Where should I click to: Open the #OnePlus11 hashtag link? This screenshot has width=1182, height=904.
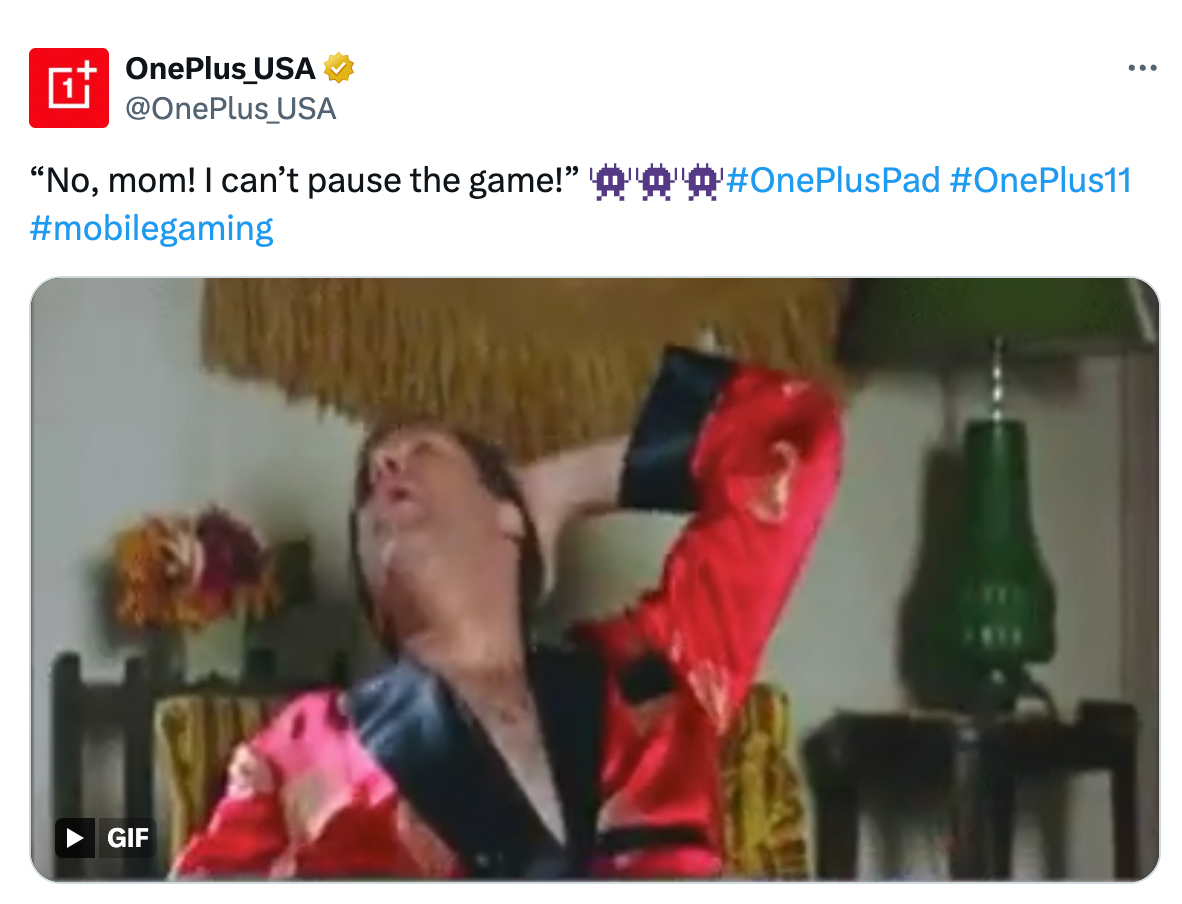tap(1040, 180)
